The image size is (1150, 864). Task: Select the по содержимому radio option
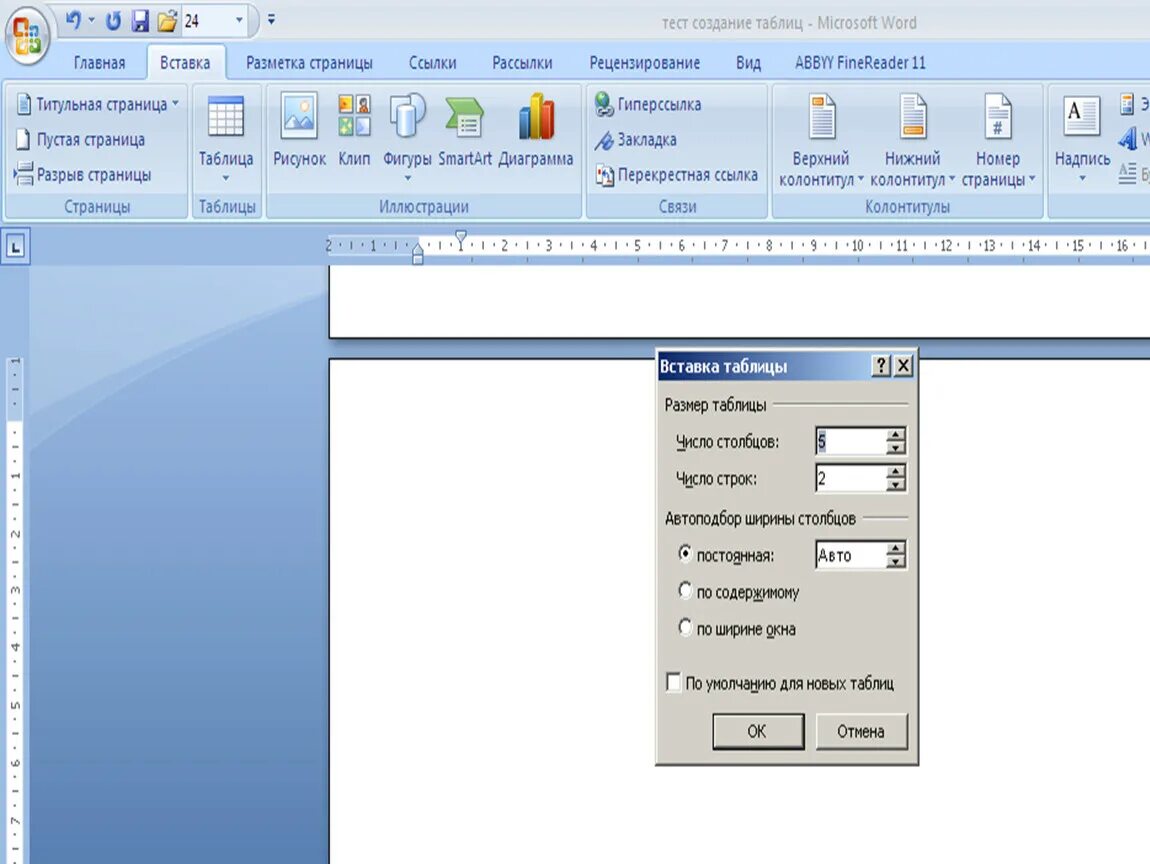point(685,590)
